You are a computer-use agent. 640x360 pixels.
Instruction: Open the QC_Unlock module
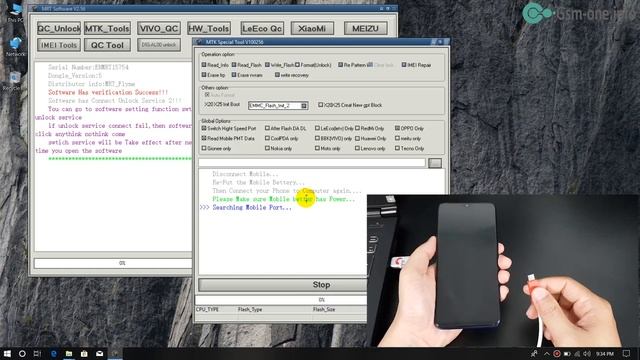point(59,28)
